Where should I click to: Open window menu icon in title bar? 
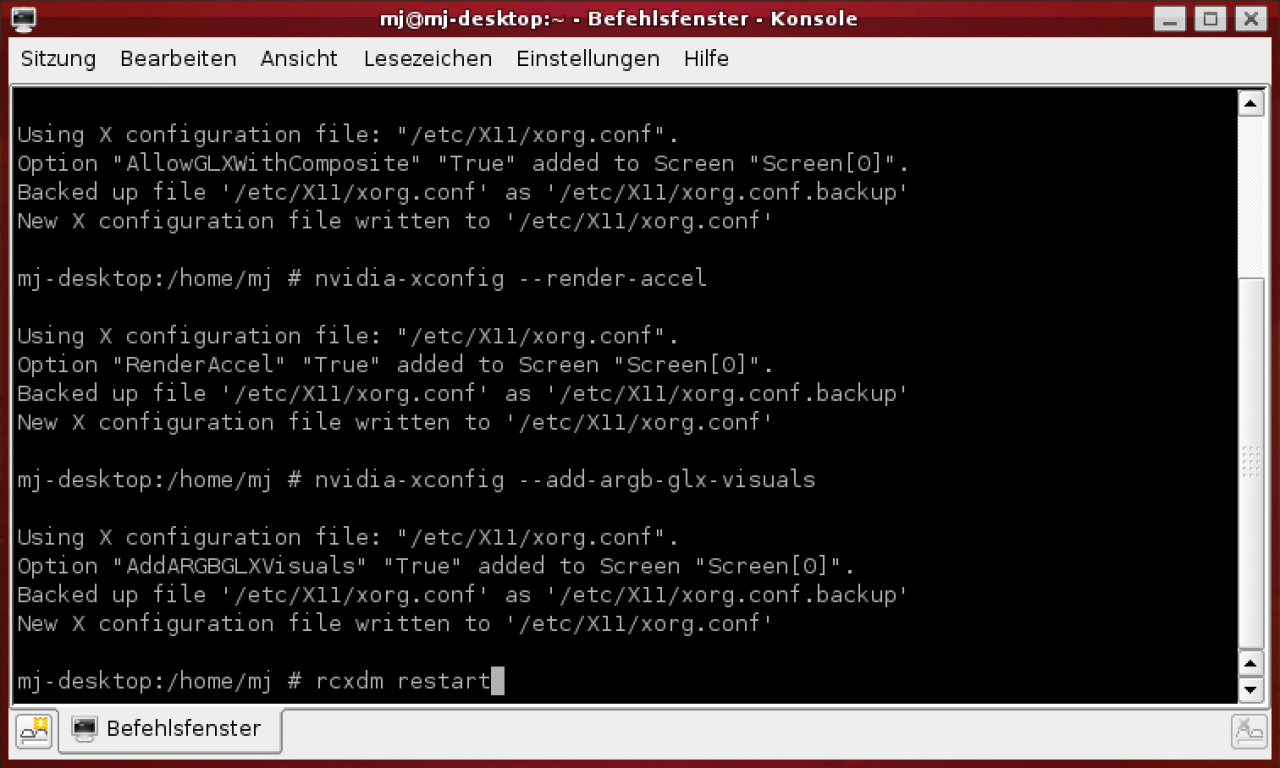(x=24, y=18)
